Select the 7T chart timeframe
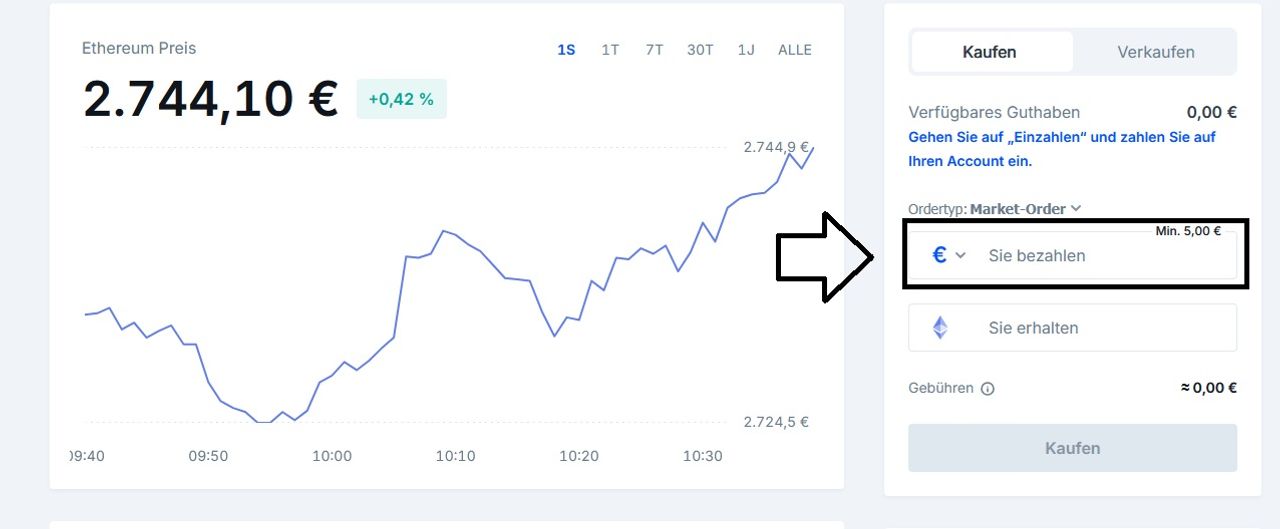The width and height of the screenshot is (1280, 529). [654, 49]
